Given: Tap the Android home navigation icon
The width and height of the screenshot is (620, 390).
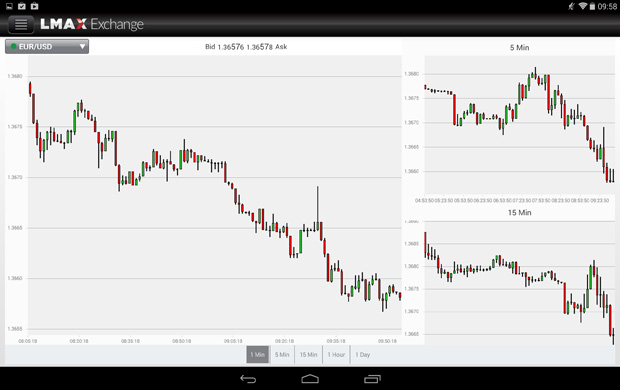Looking at the screenshot, I should (310, 379).
